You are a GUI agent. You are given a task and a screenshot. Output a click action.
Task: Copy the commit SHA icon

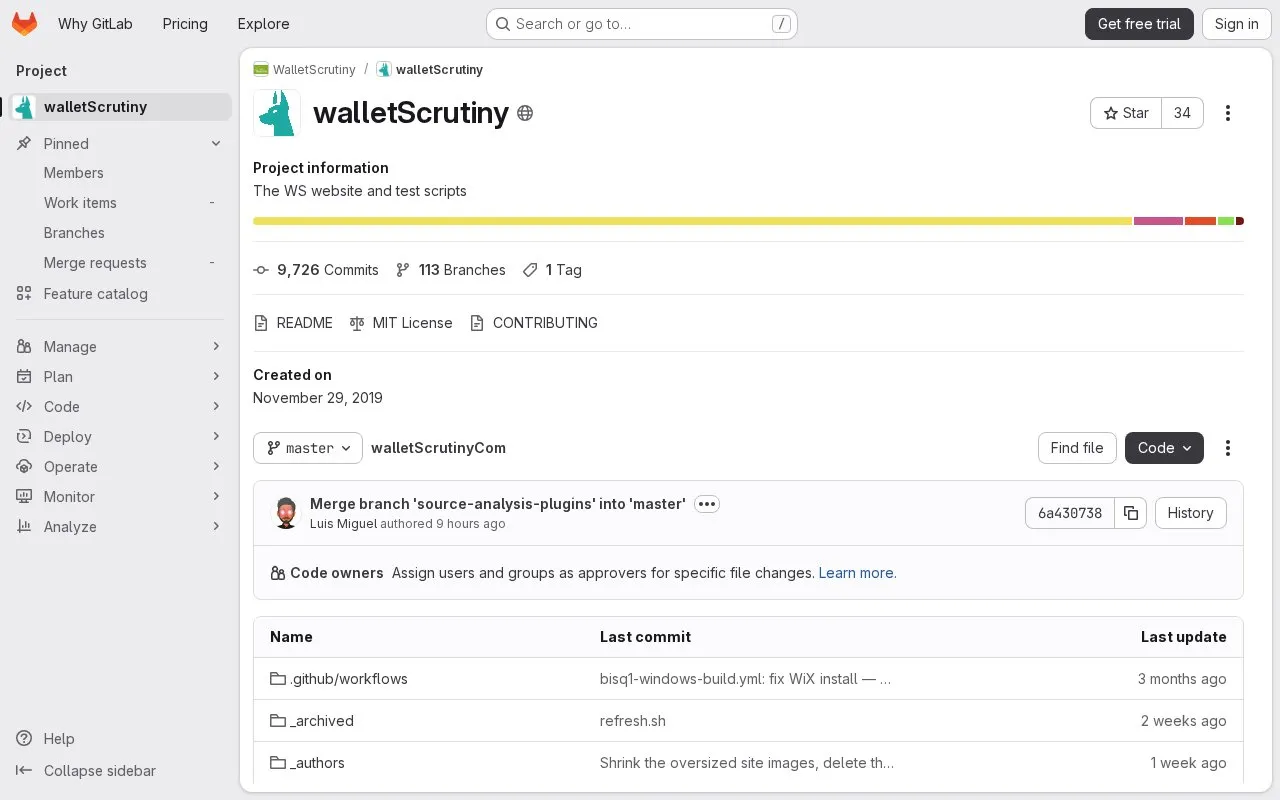tap(1131, 513)
